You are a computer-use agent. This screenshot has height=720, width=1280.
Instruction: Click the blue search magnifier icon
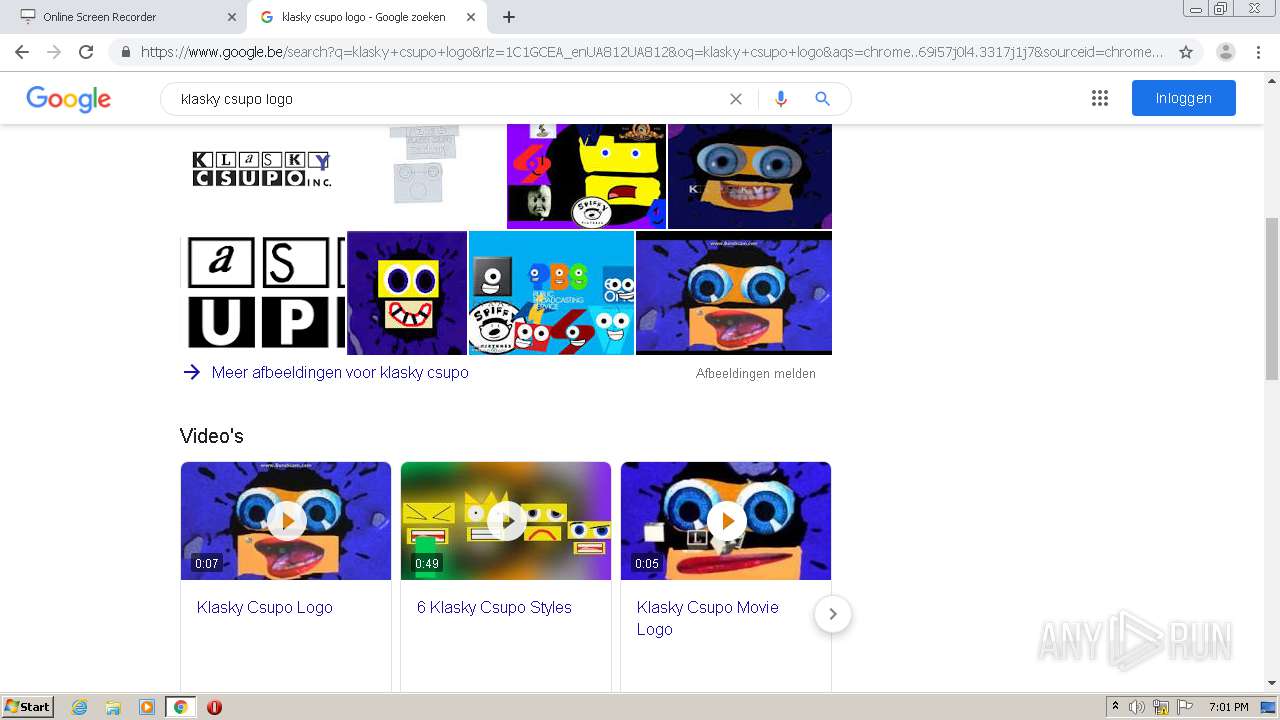click(823, 99)
